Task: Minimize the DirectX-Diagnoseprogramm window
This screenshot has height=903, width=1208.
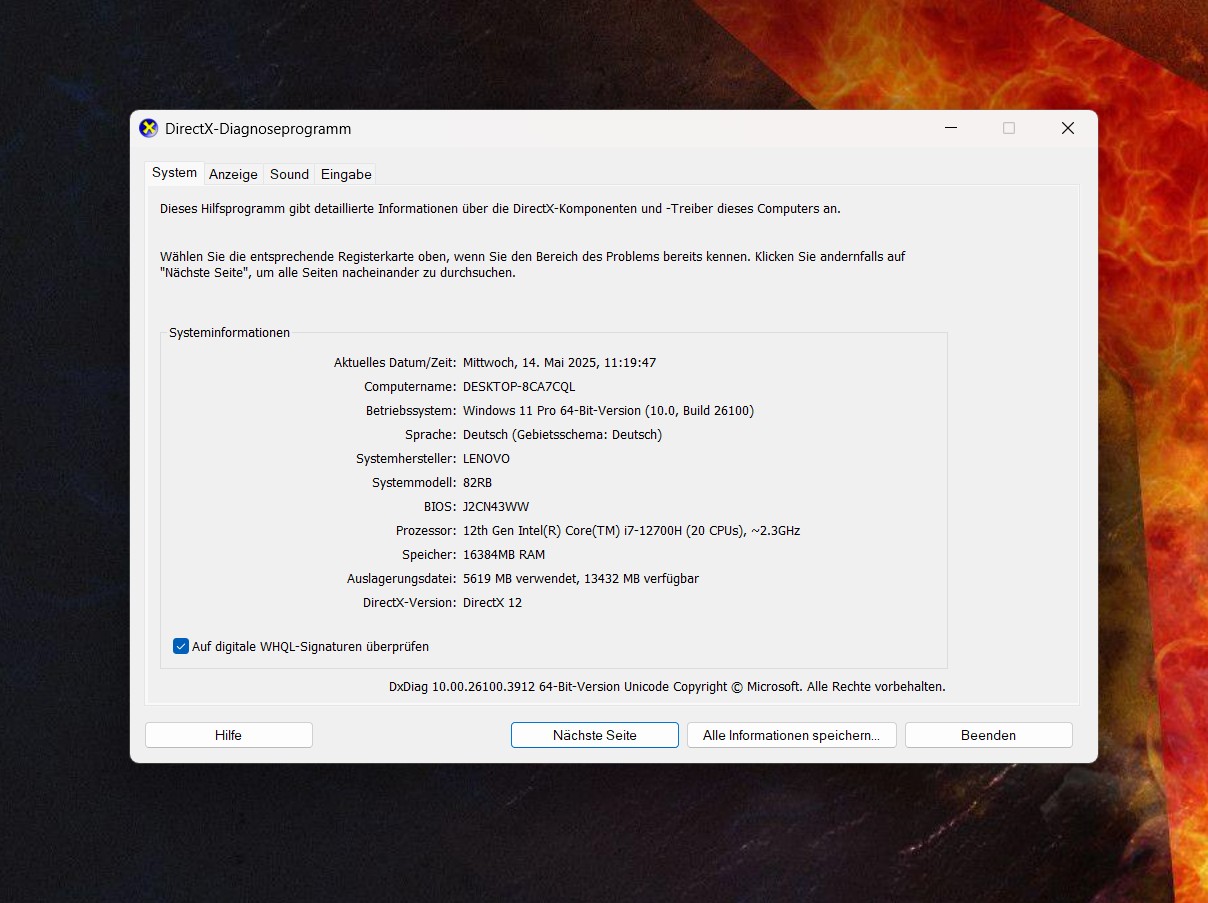Action: (950, 128)
